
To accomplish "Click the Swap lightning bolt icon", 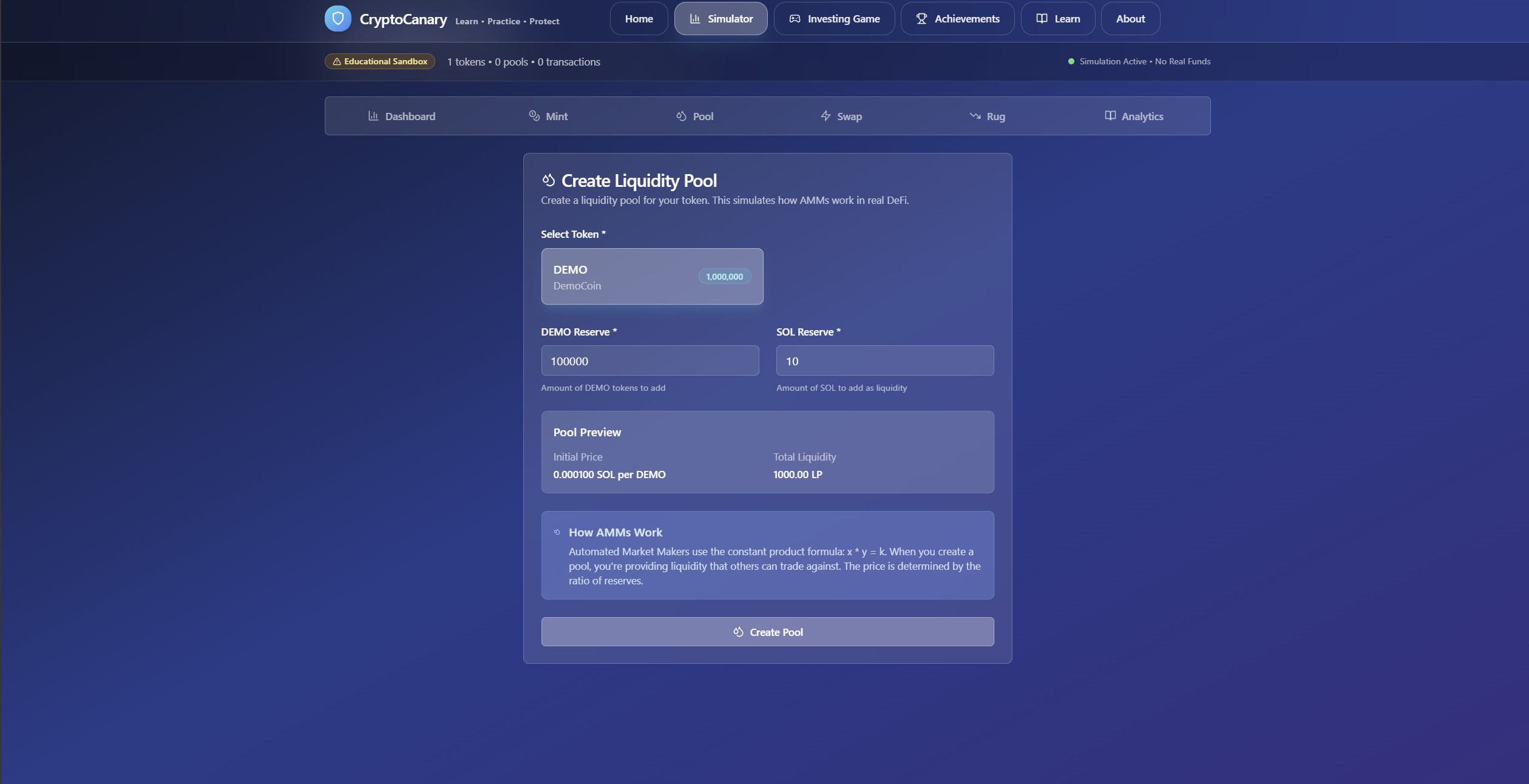I will pos(826,116).
